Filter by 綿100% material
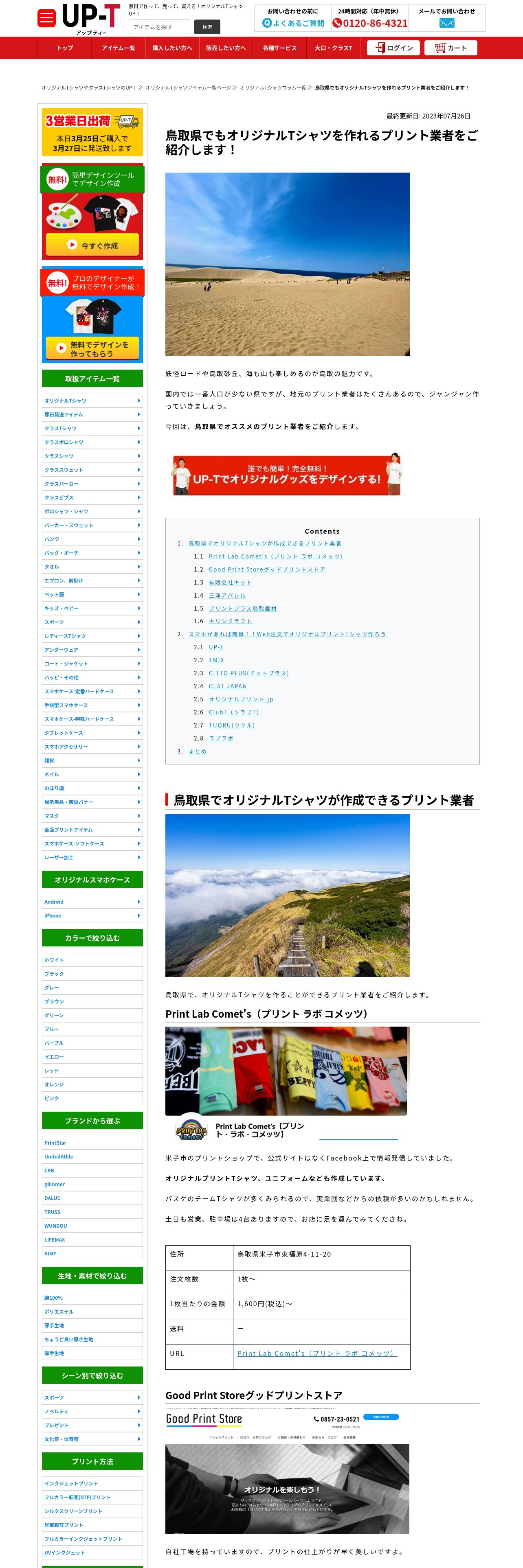The width and height of the screenshot is (523, 1568). (92, 1298)
